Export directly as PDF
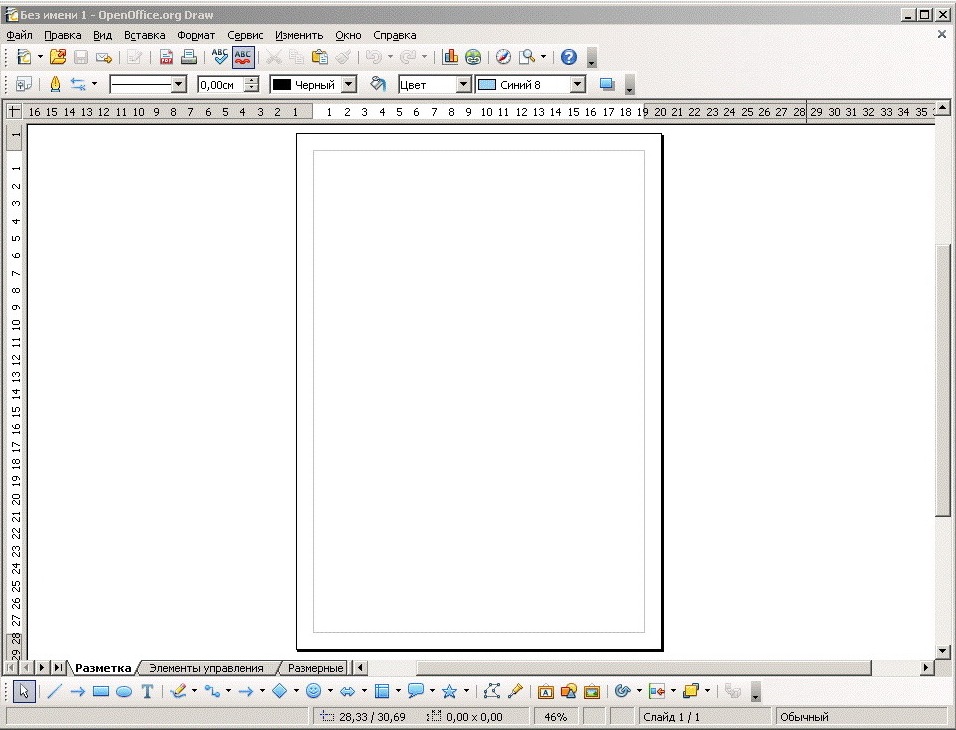The width and height of the screenshot is (956, 730). [166, 57]
